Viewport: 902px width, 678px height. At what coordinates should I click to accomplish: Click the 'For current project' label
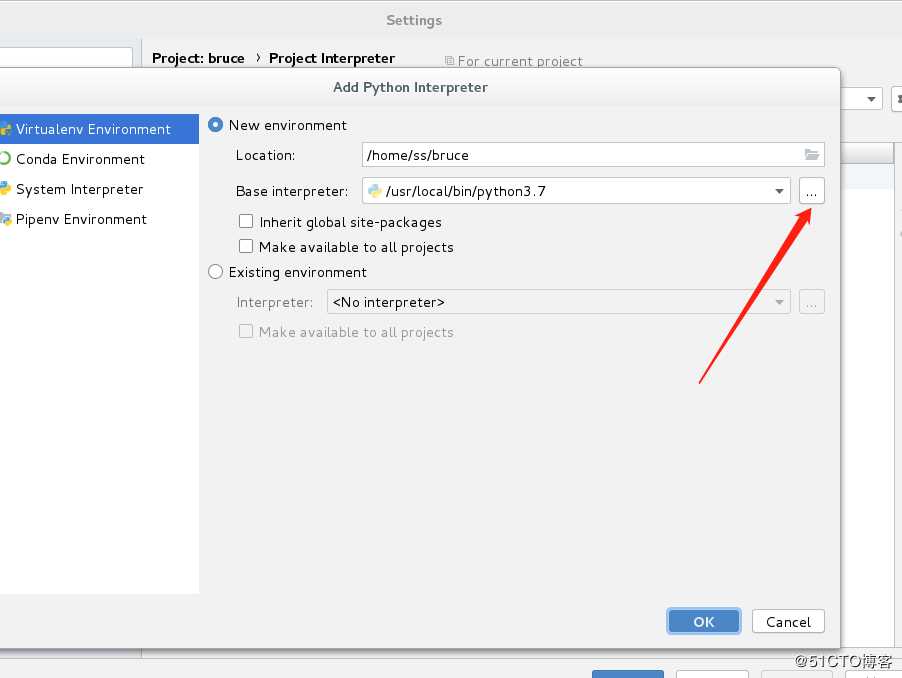click(520, 61)
